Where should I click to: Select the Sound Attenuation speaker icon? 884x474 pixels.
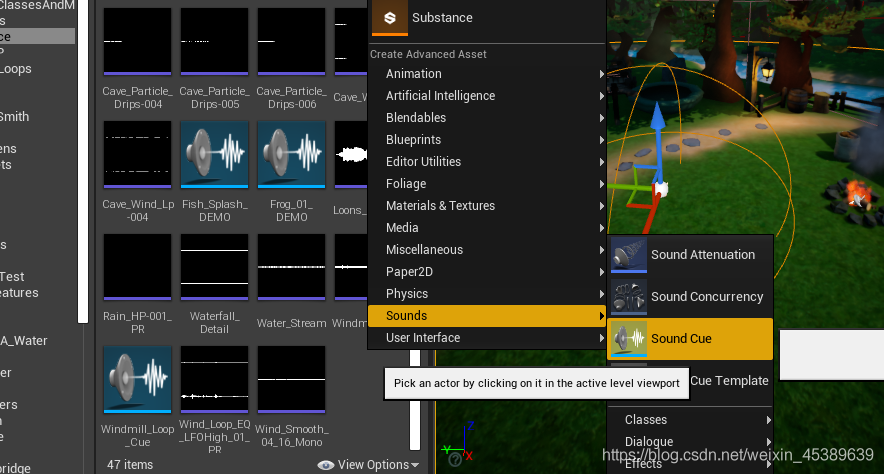coord(629,255)
